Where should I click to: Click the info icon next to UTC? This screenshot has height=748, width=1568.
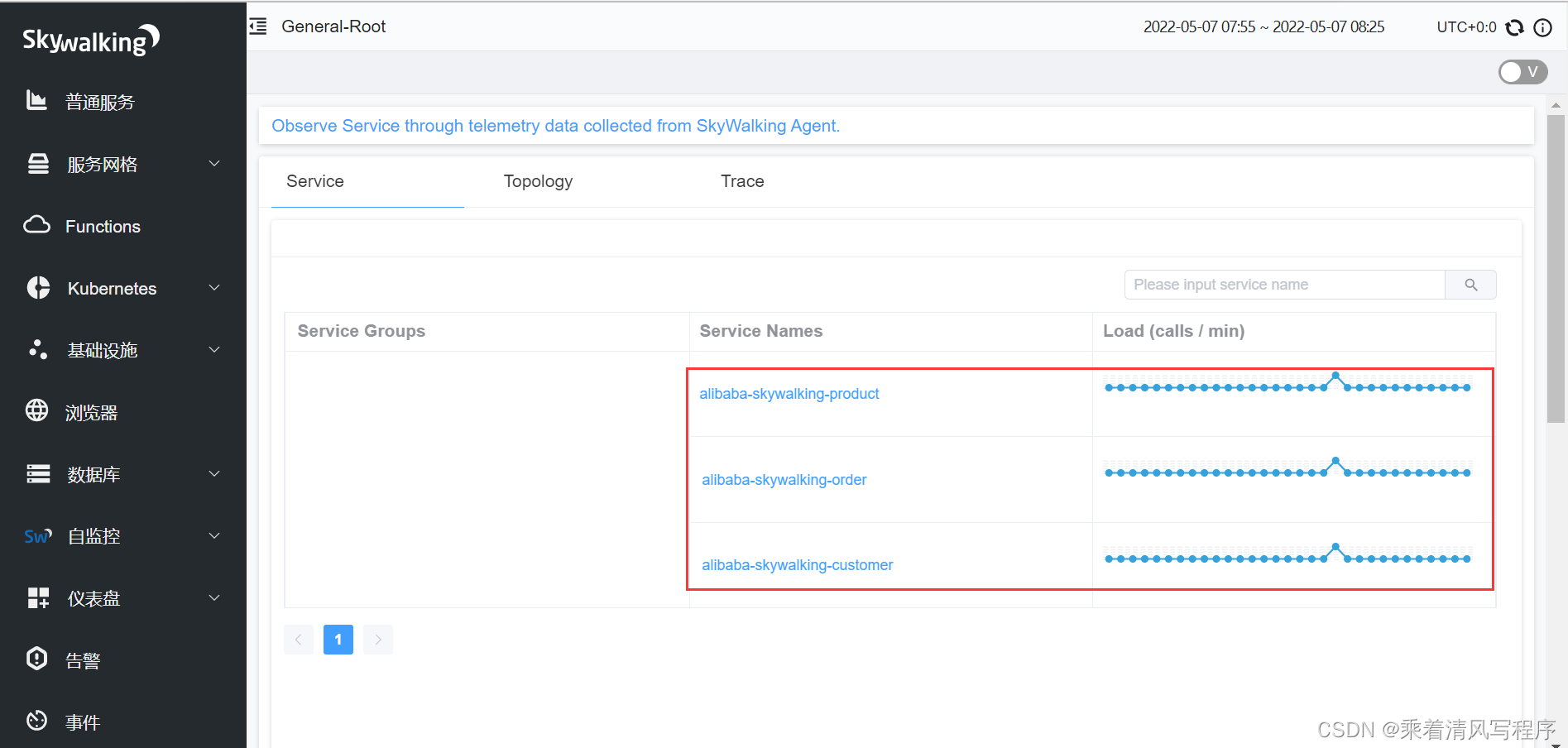1542,27
